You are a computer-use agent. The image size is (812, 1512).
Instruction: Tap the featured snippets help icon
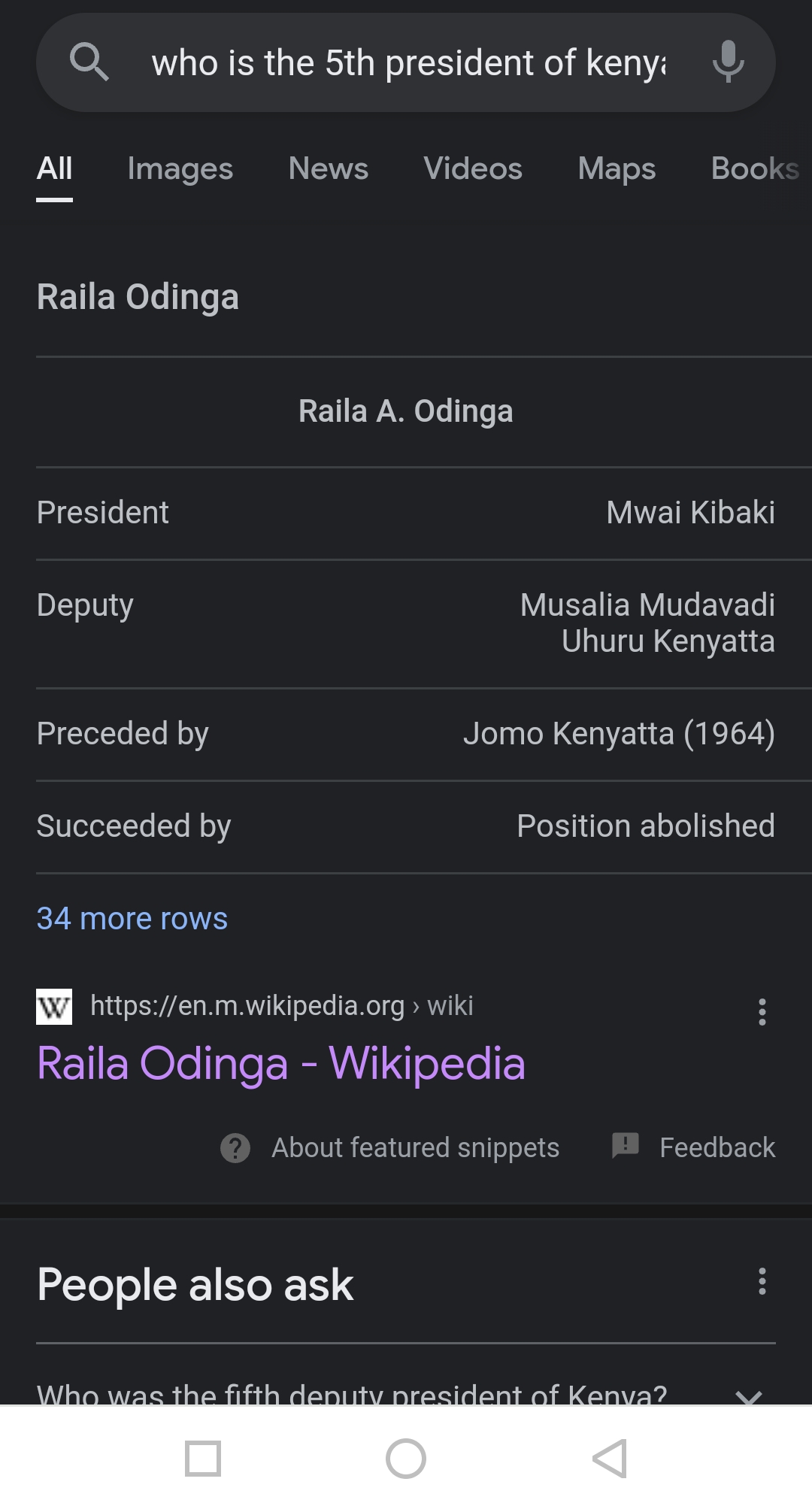pos(235,1148)
